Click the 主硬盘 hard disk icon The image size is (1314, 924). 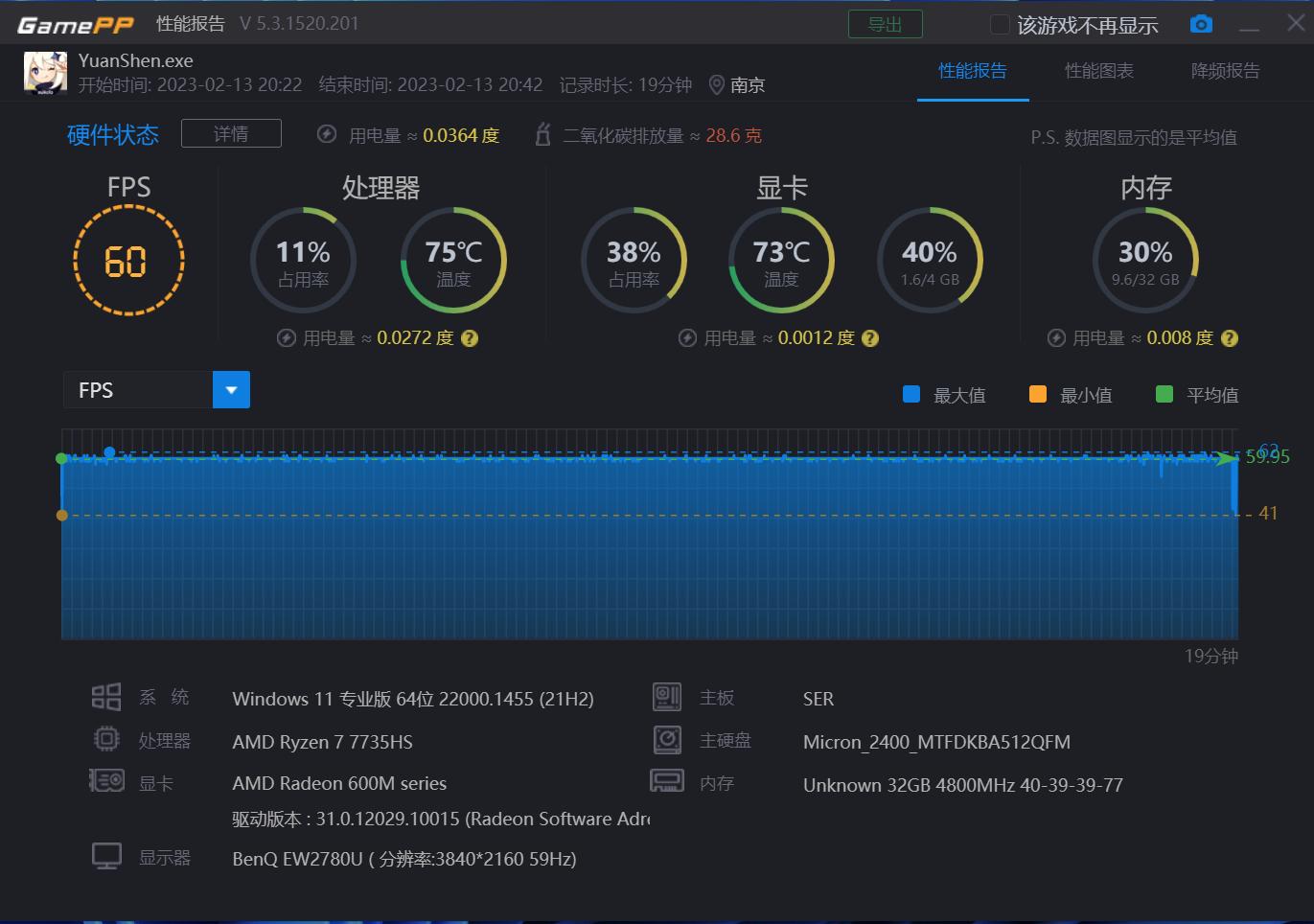pos(667,739)
